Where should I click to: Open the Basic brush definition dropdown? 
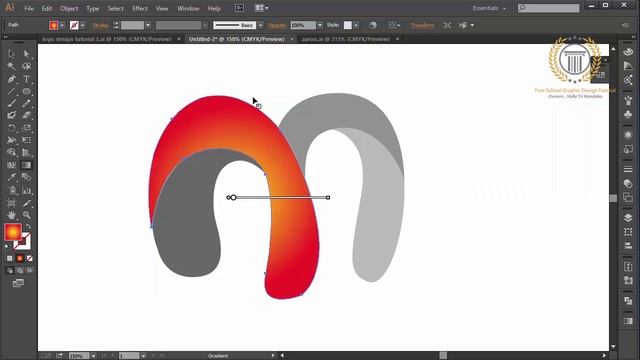260,25
